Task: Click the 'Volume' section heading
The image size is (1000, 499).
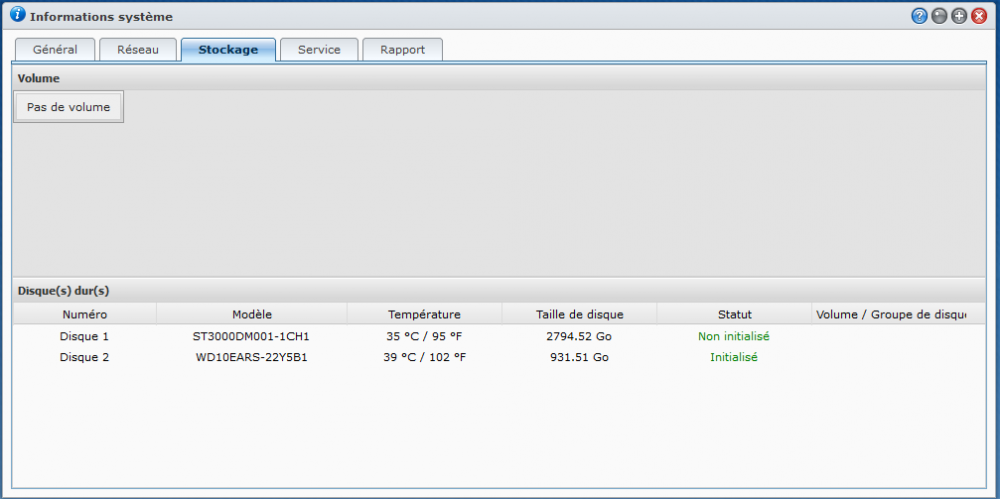Action: pyautogui.click(x=38, y=78)
